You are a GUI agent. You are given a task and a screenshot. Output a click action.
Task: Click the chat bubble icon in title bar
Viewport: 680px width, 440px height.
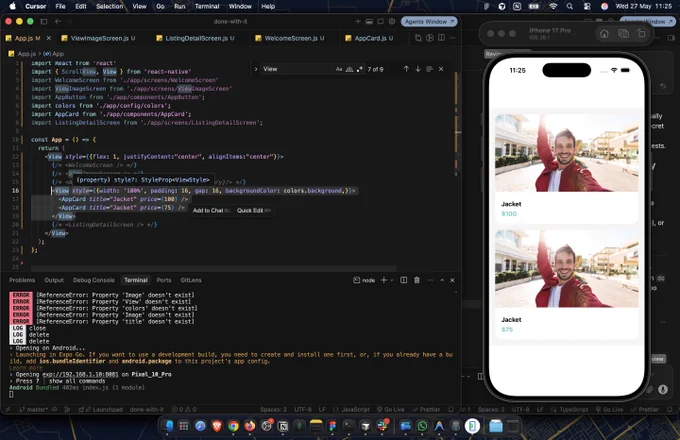[x=380, y=21]
